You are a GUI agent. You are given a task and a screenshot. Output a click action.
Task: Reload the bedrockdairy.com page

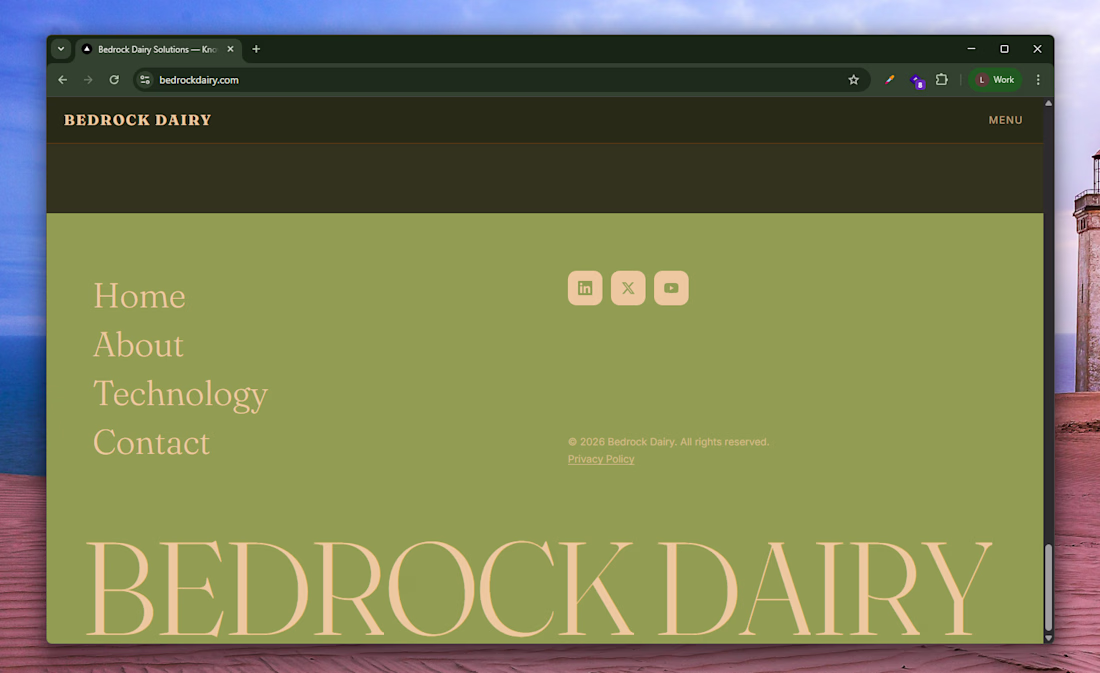[x=114, y=80]
